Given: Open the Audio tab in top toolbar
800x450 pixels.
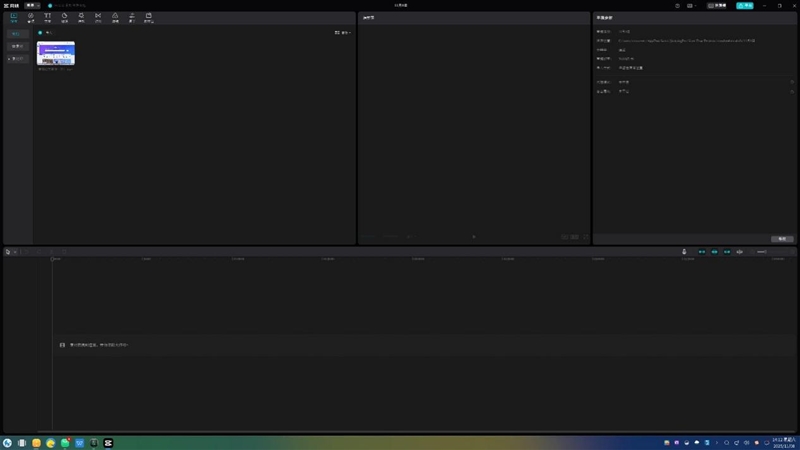Looking at the screenshot, I should 31,17.
